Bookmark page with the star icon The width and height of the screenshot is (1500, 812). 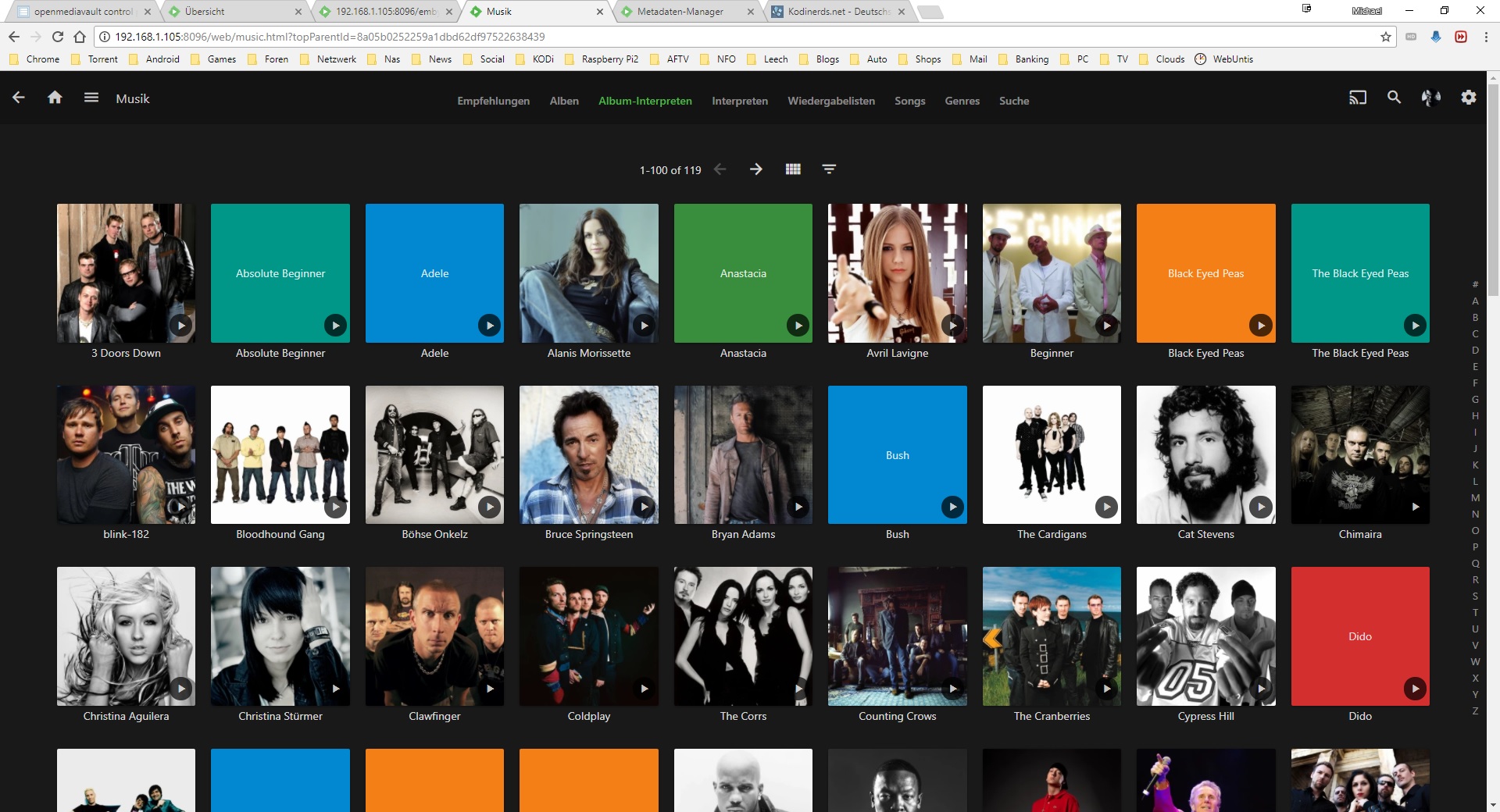point(1386,37)
